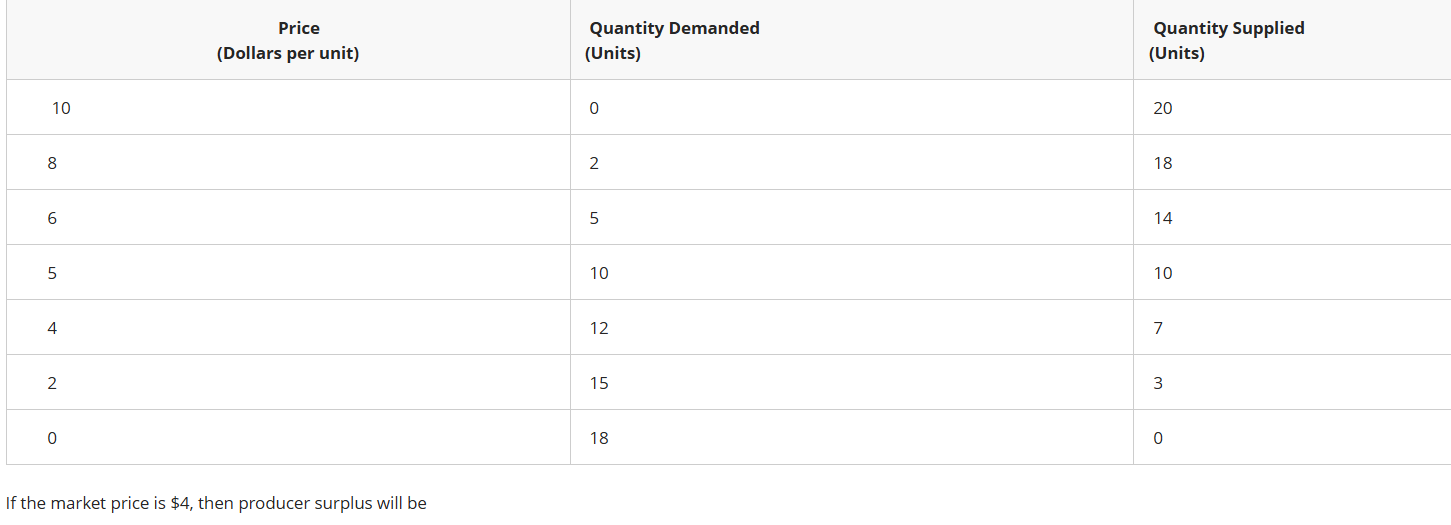
Task: Select quantity demanded value 5
Action: tap(594, 218)
